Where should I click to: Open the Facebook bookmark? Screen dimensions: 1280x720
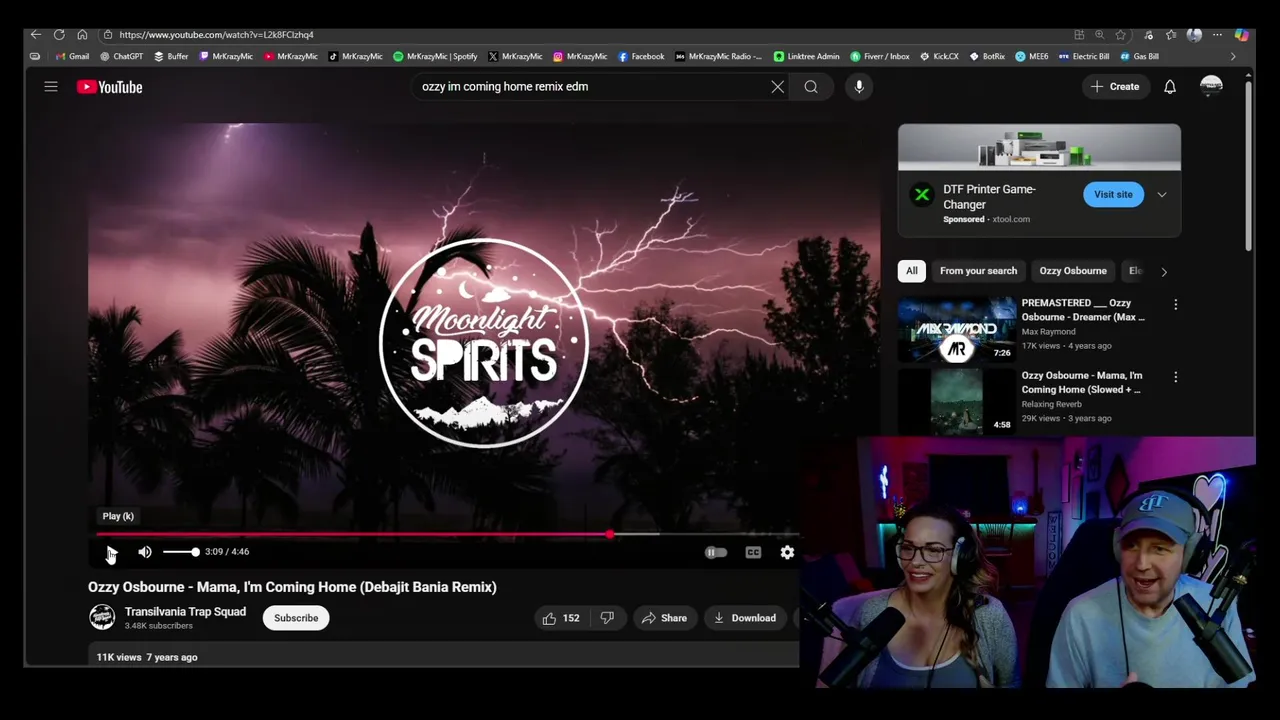point(641,57)
